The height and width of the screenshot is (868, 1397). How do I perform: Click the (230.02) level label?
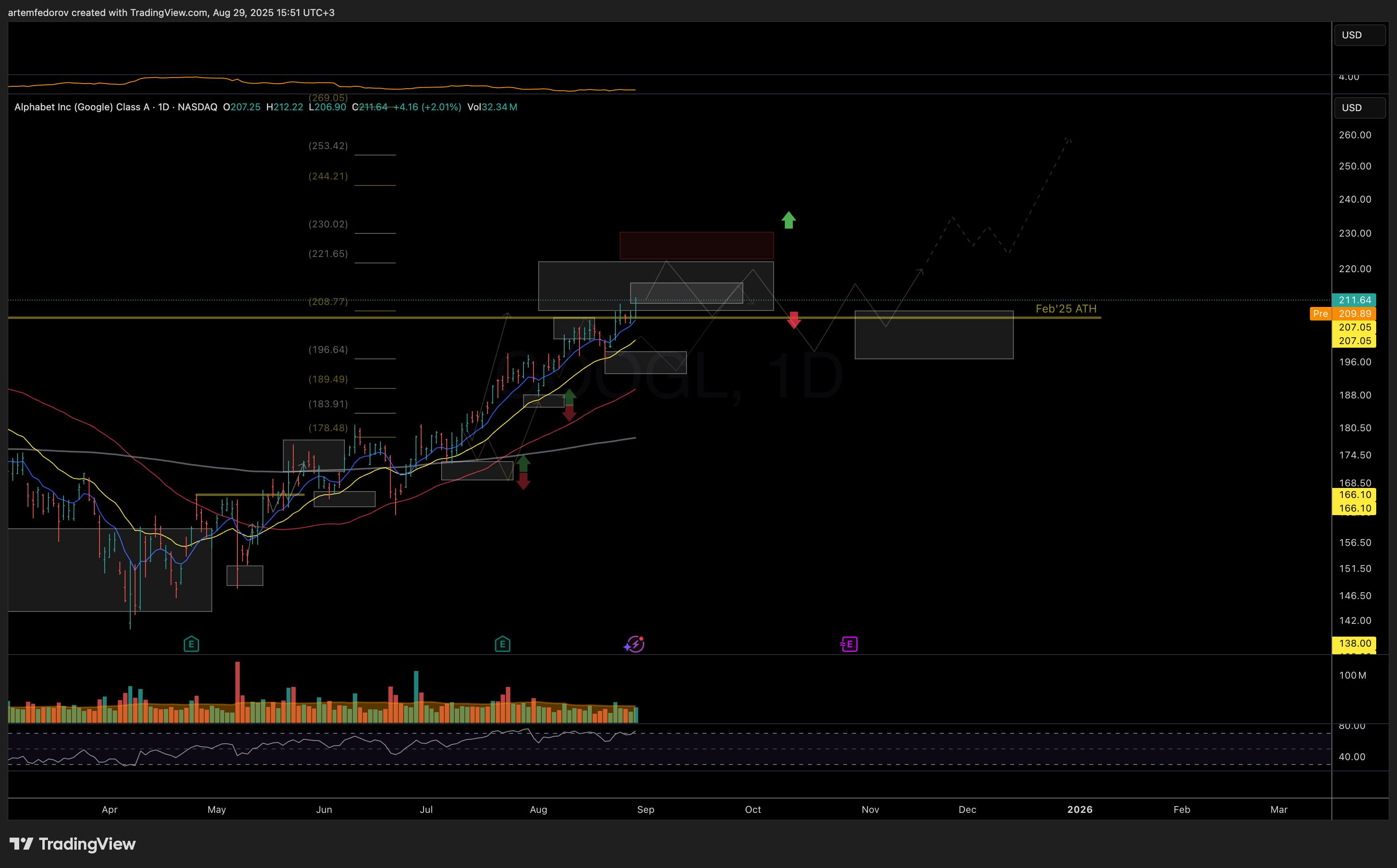click(328, 224)
